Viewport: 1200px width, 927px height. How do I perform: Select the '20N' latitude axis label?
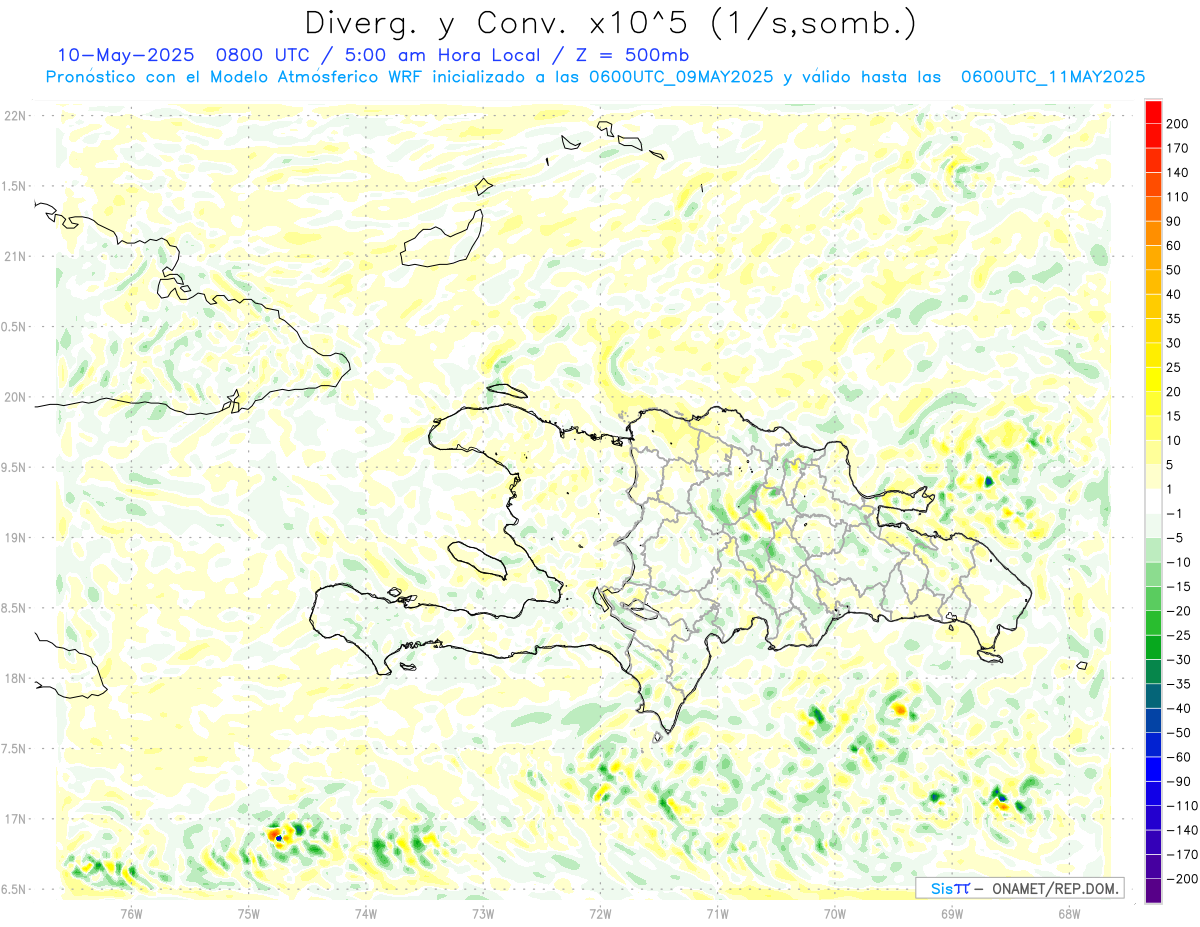pyautogui.click(x=14, y=398)
